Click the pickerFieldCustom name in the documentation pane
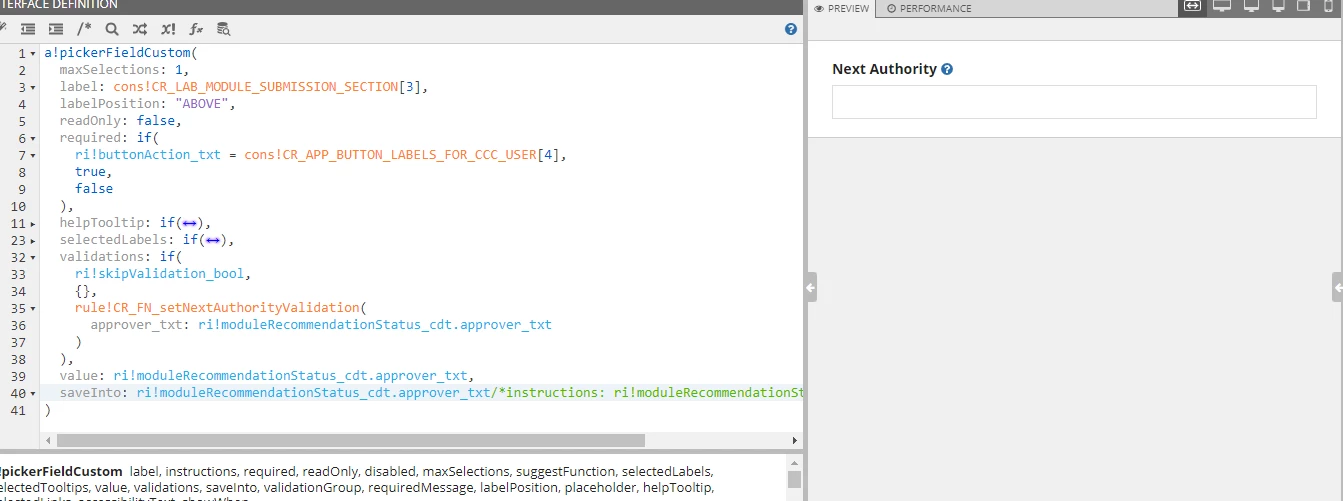 coord(61,471)
